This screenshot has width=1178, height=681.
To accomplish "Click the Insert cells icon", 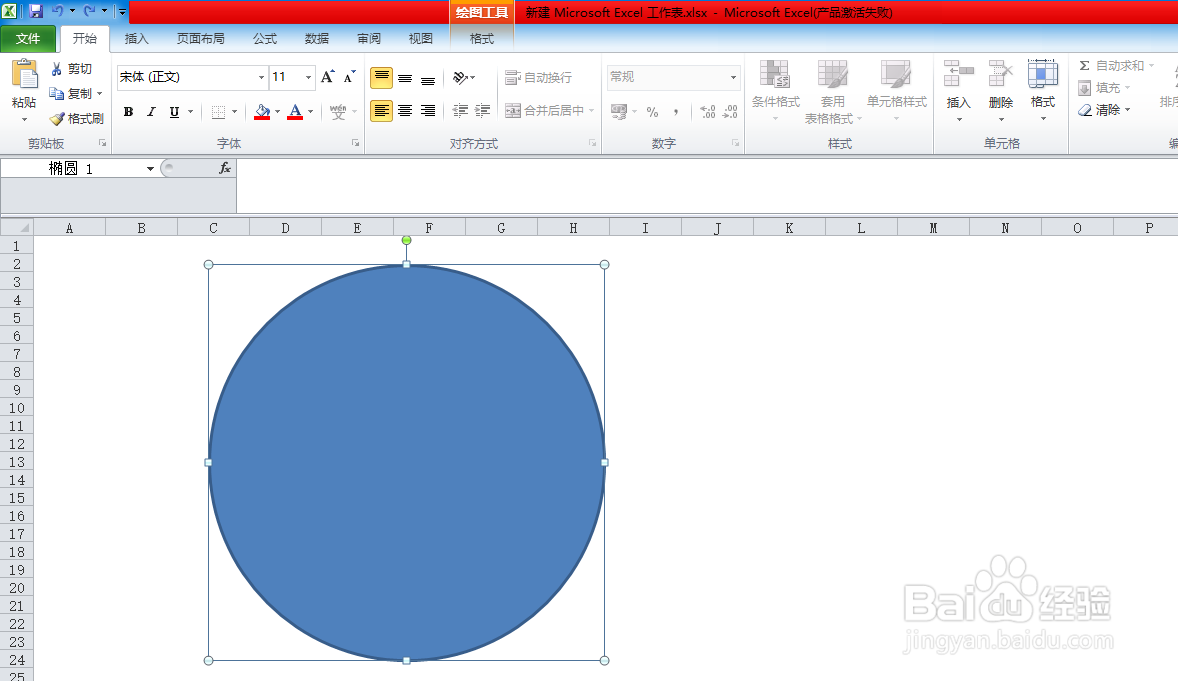I will (959, 74).
